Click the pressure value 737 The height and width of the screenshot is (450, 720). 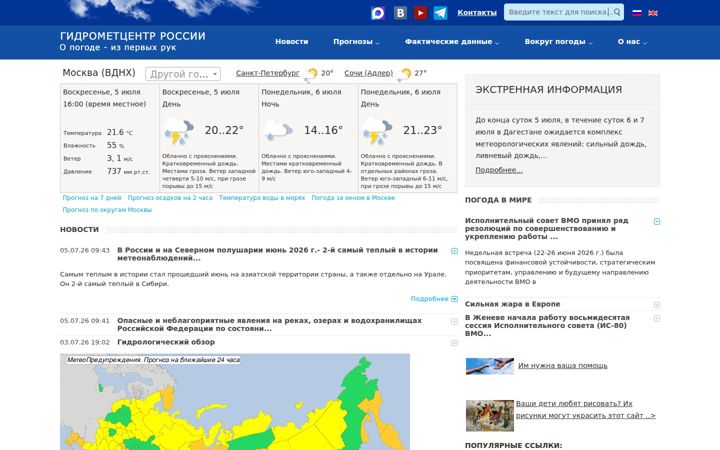[x=114, y=171]
